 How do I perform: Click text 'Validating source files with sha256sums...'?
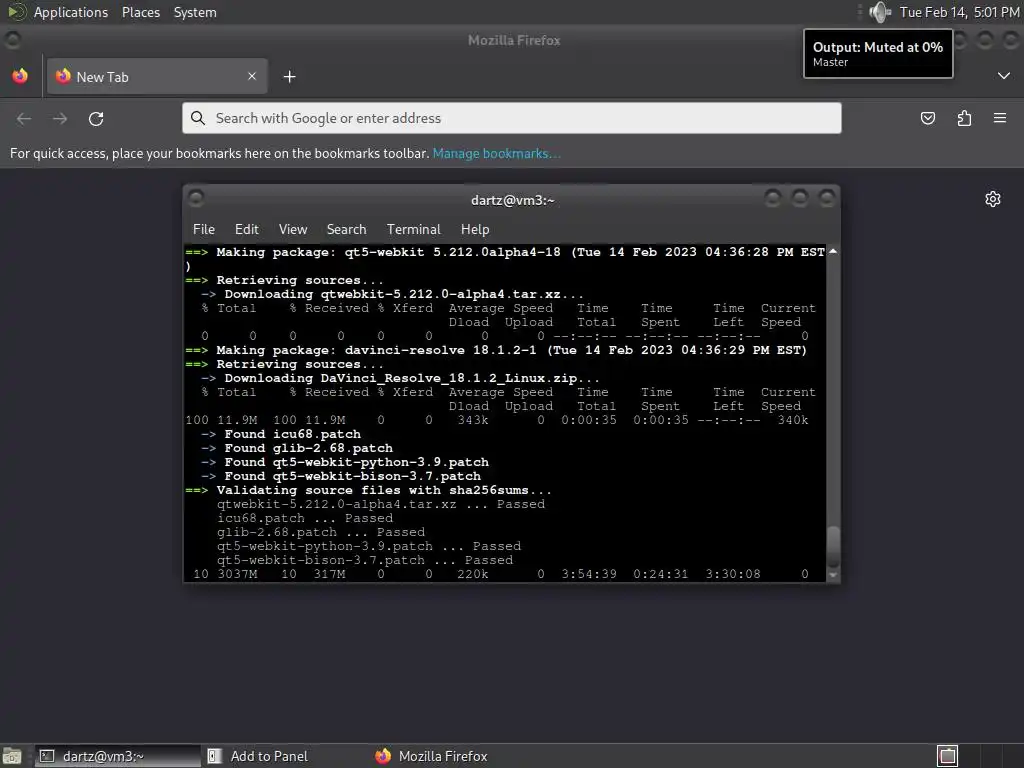tap(384, 490)
